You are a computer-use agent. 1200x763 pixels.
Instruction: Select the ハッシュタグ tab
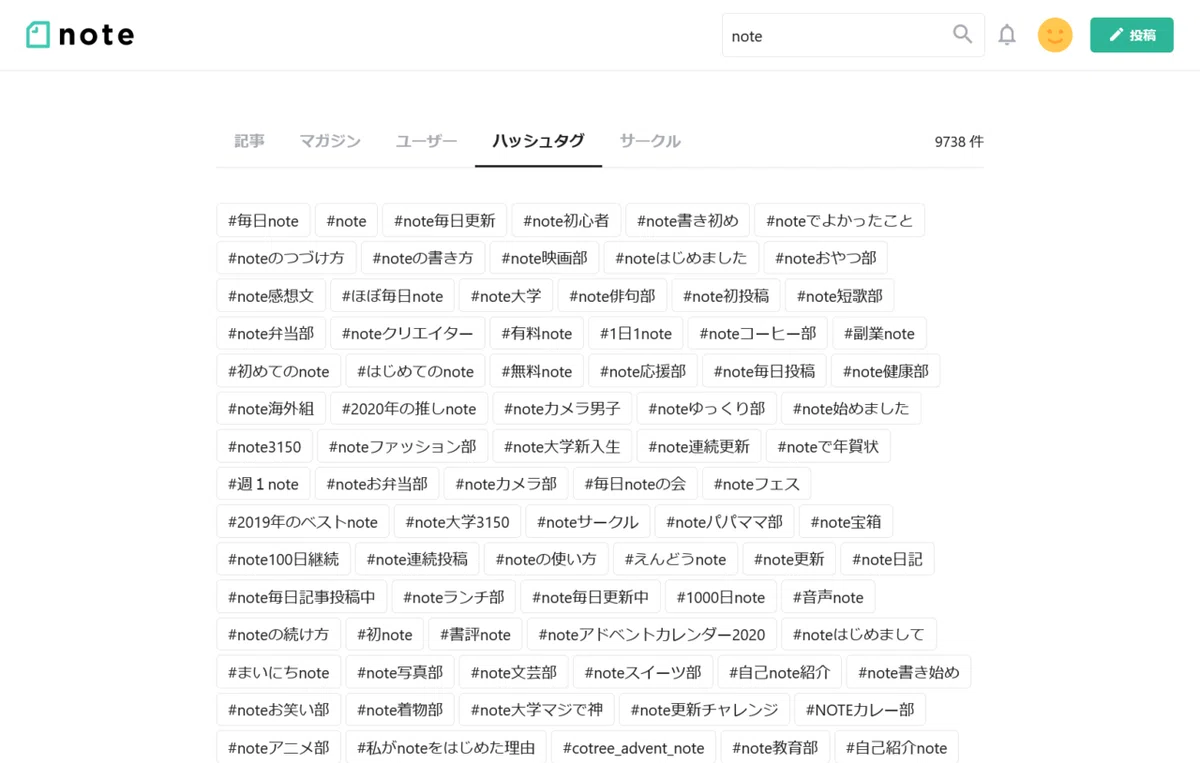538,141
